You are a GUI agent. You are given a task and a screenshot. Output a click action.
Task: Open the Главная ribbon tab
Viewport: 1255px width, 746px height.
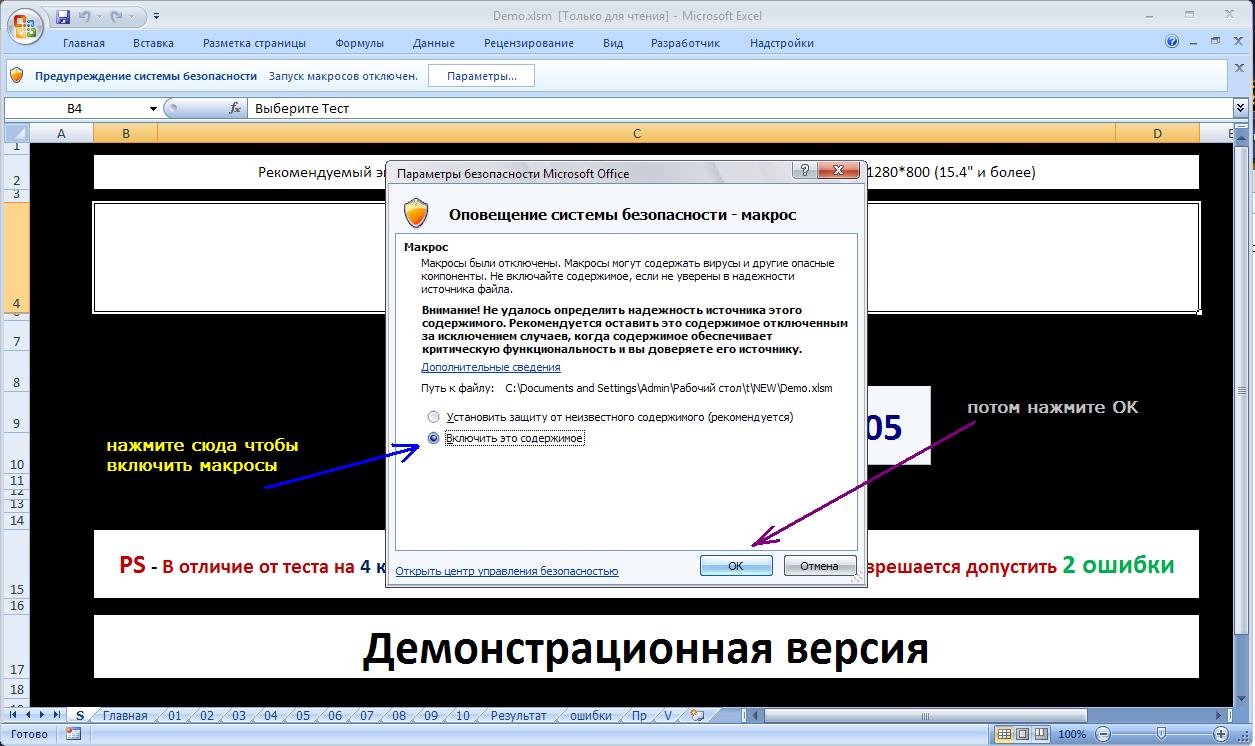point(84,43)
